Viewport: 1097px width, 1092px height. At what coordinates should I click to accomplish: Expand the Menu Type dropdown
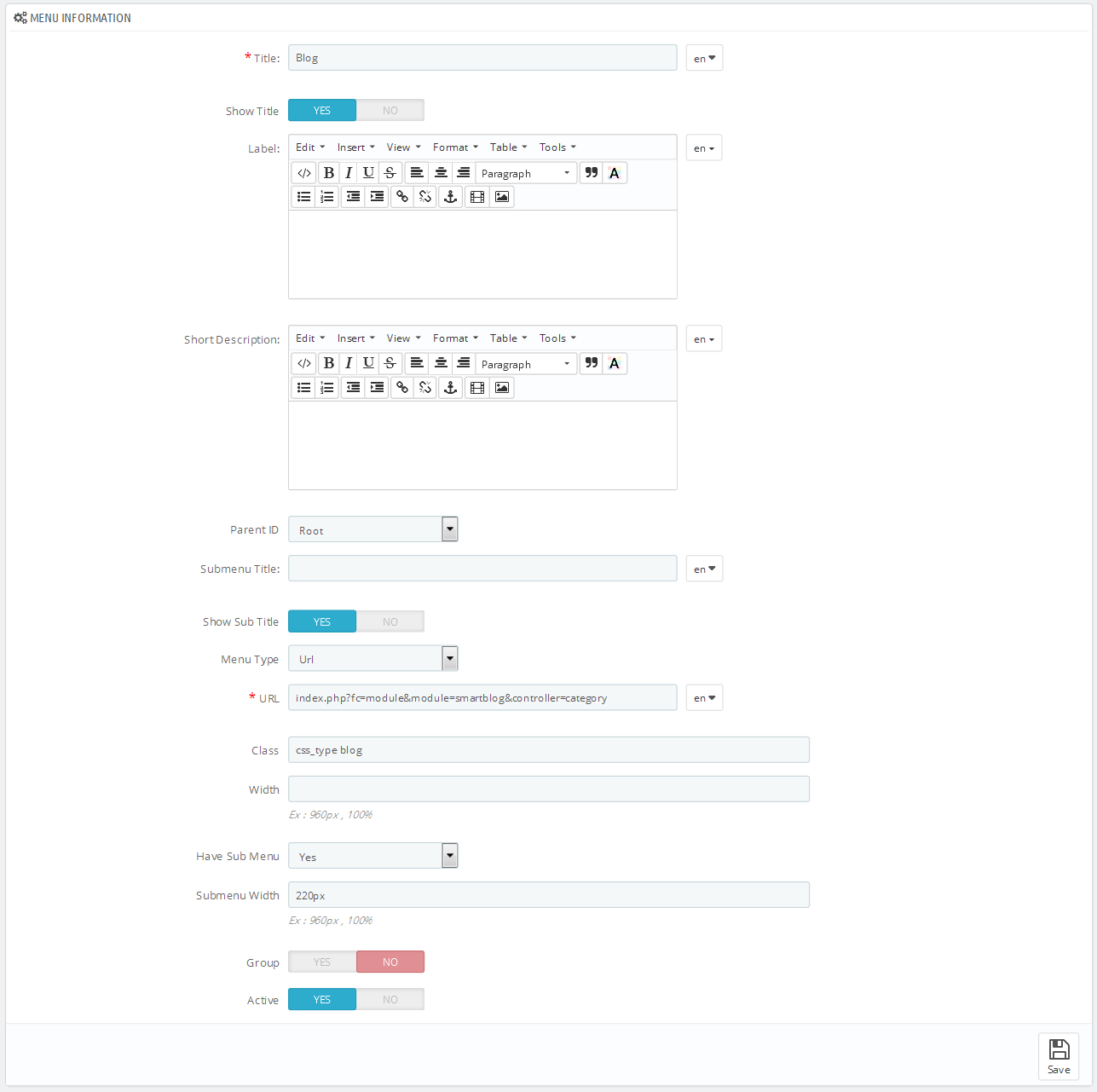pos(373,659)
